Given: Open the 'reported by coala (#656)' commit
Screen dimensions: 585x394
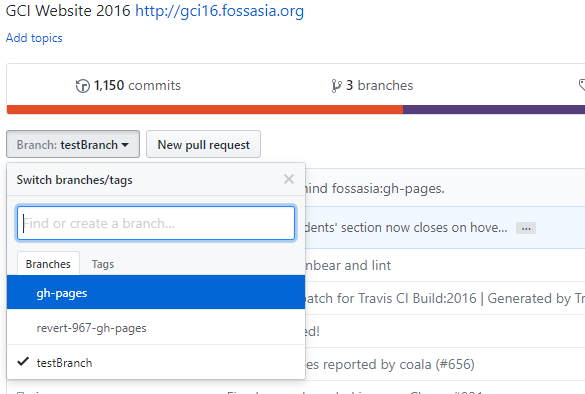Looking at the screenshot, I should [x=390, y=364].
